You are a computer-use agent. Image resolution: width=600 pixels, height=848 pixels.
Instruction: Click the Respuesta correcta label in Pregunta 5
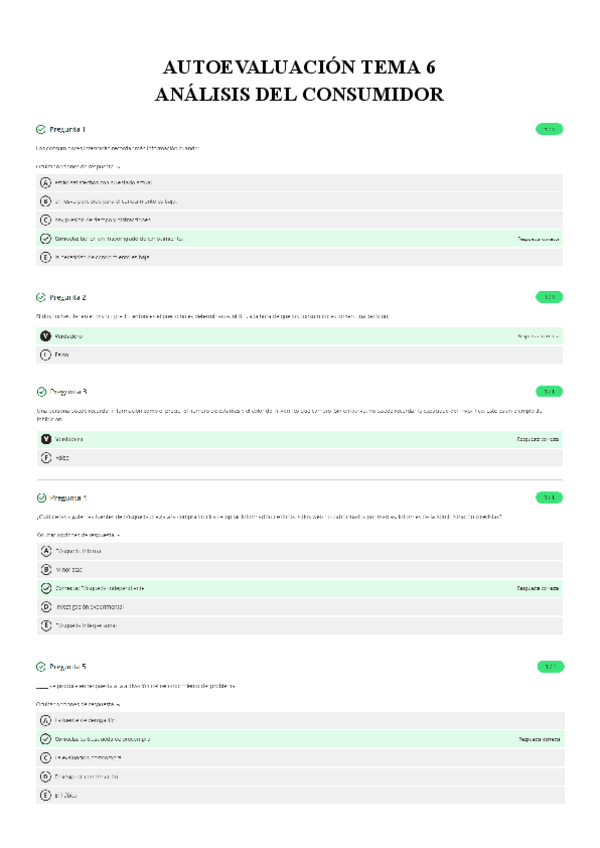[x=537, y=739]
